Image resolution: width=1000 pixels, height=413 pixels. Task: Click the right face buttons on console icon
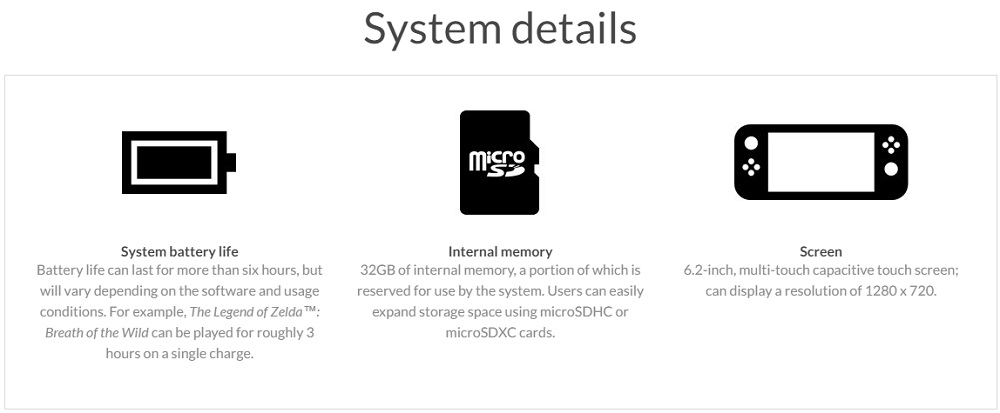click(x=890, y=145)
